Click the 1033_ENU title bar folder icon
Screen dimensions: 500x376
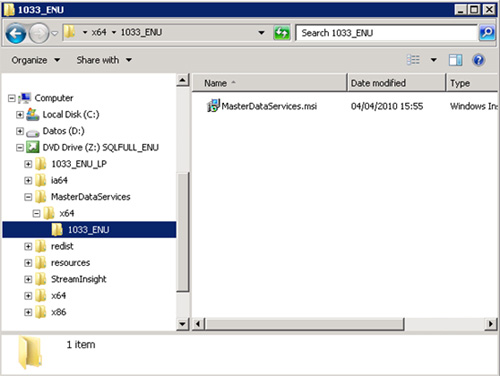point(8,10)
